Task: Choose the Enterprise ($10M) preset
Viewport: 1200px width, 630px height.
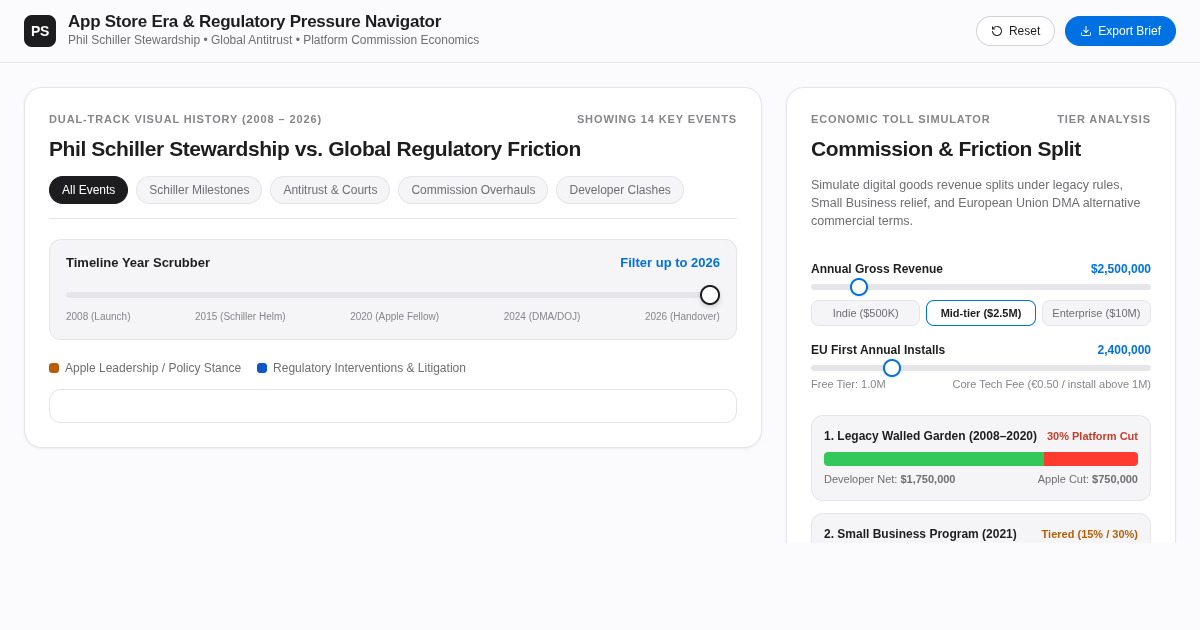Action: tap(1096, 313)
